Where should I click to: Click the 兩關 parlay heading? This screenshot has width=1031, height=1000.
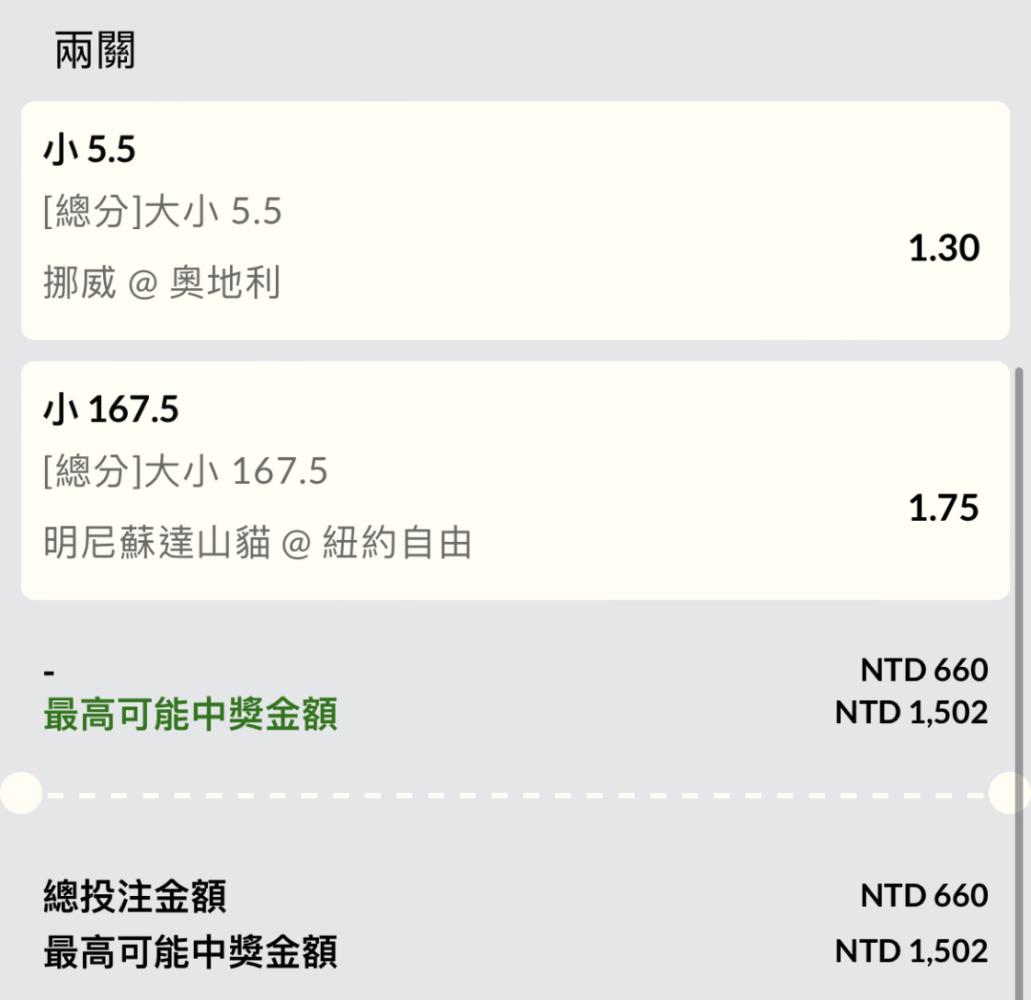click(x=95, y=50)
